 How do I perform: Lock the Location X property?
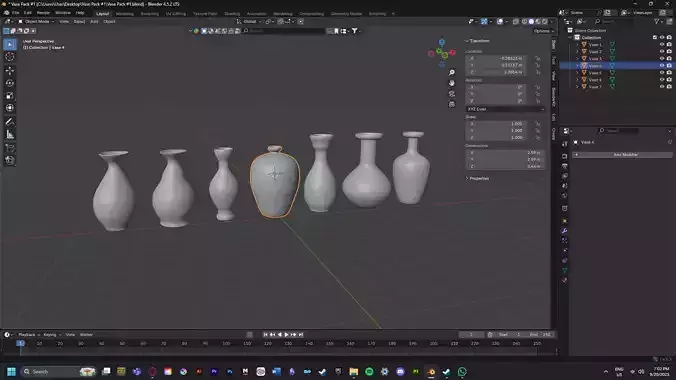click(538, 58)
